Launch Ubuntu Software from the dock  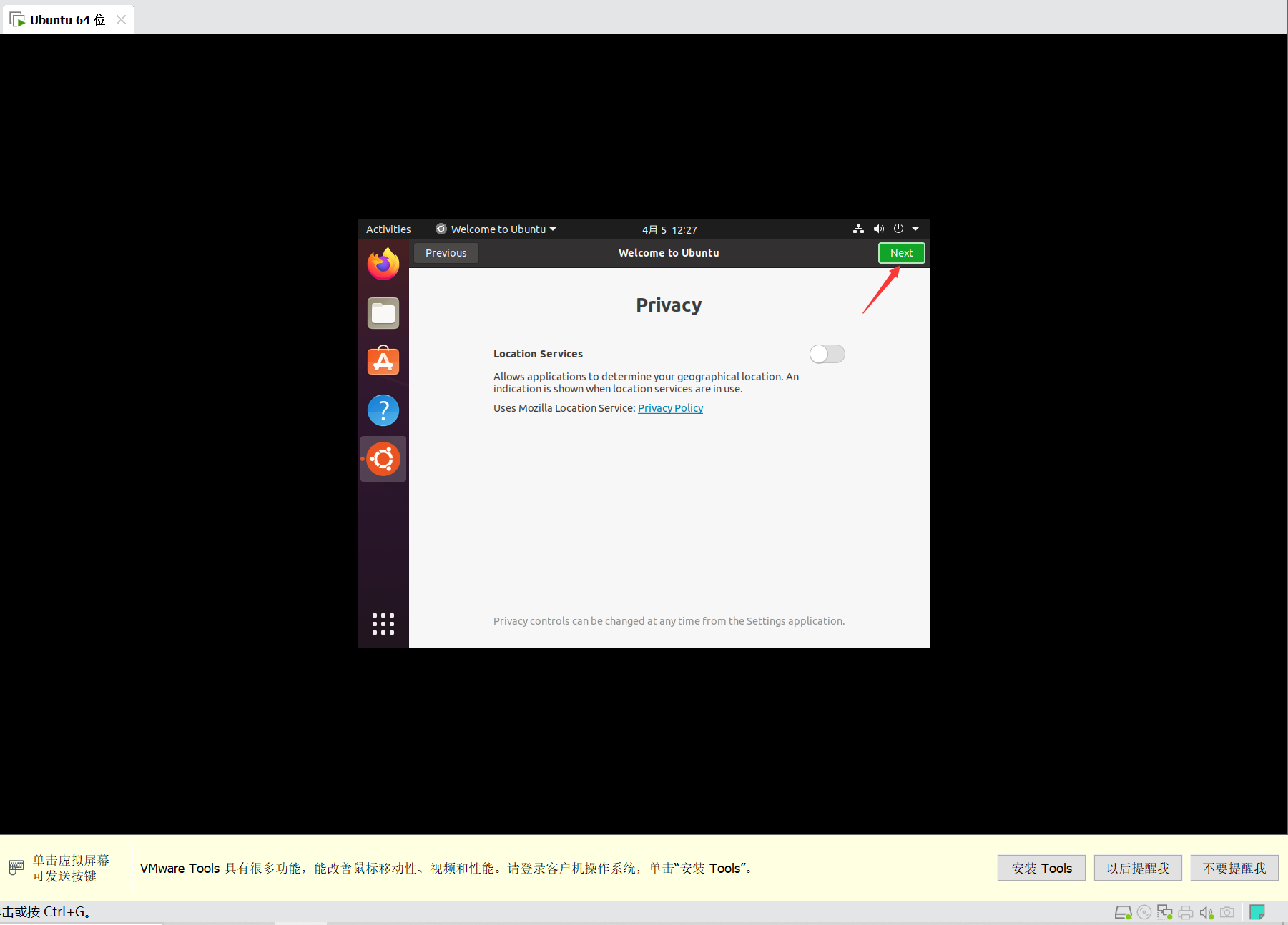[x=383, y=361]
